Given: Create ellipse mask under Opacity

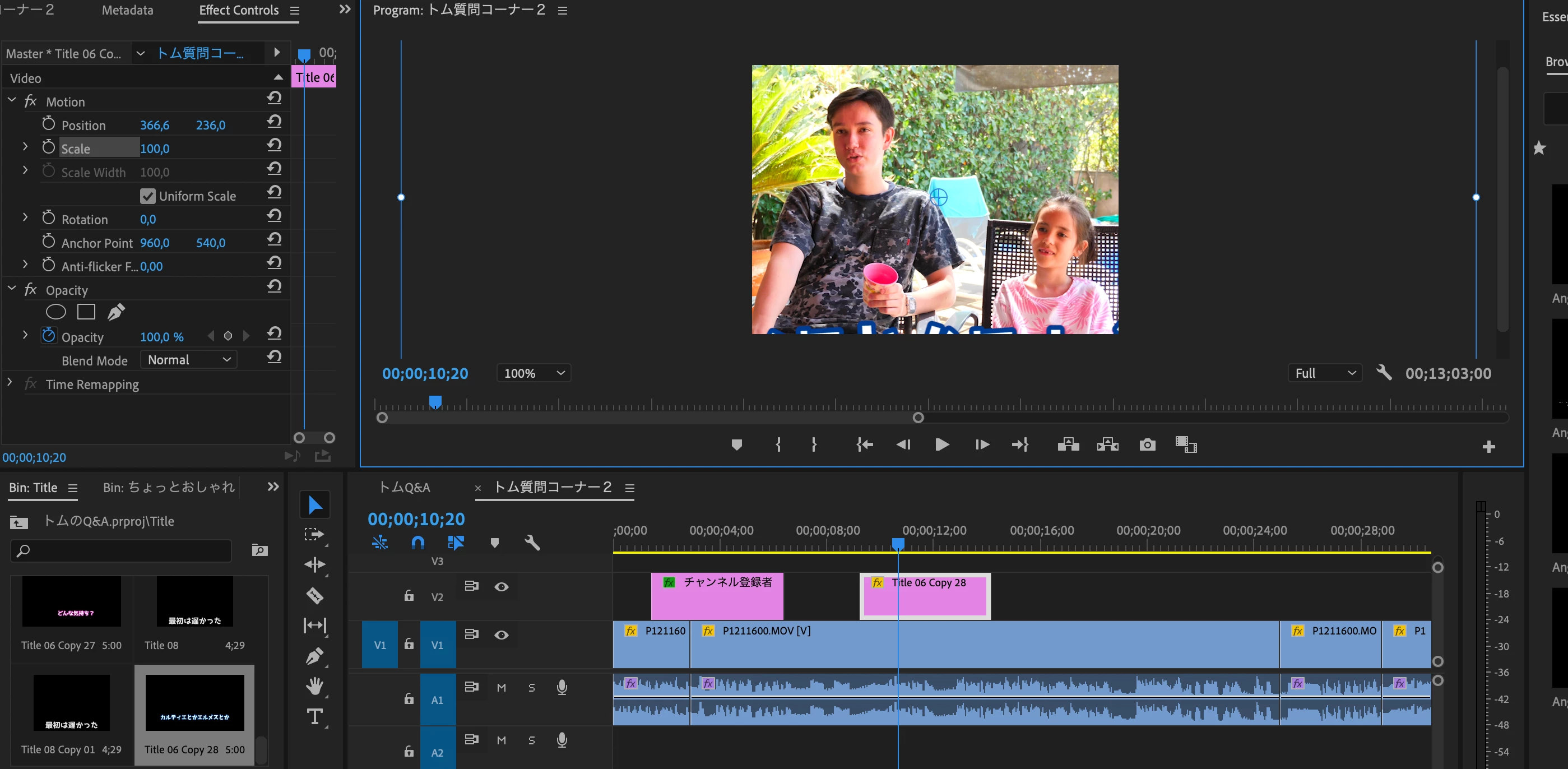Looking at the screenshot, I should coord(55,312).
